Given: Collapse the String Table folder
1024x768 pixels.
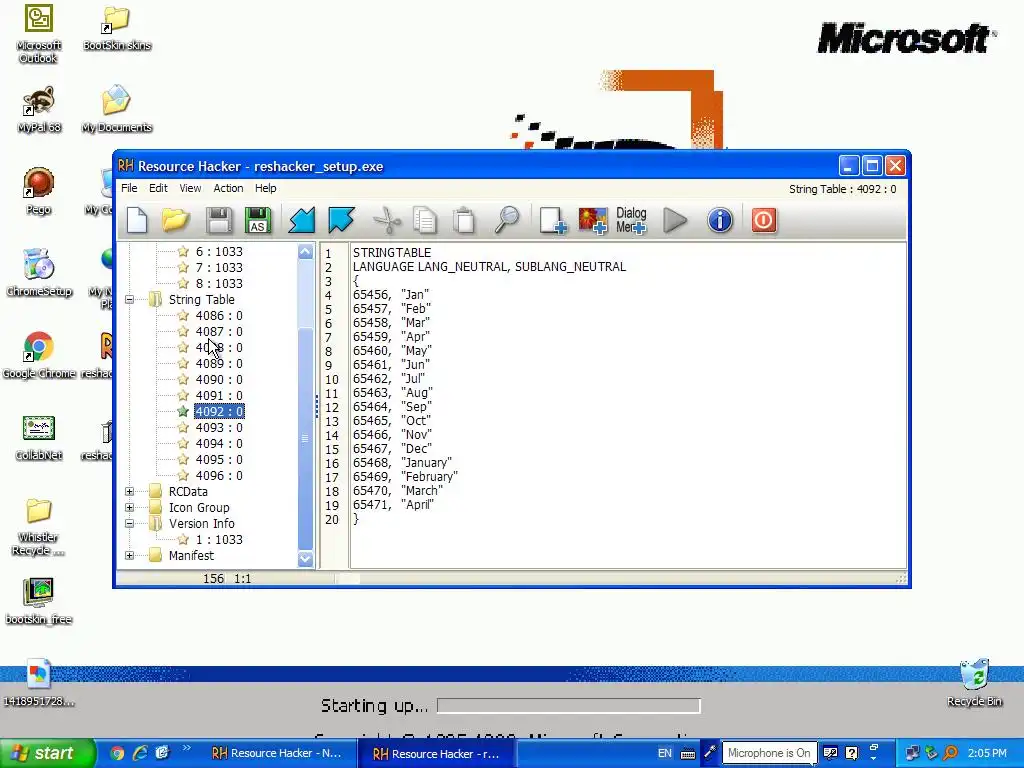Looking at the screenshot, I should coord(129,300).
